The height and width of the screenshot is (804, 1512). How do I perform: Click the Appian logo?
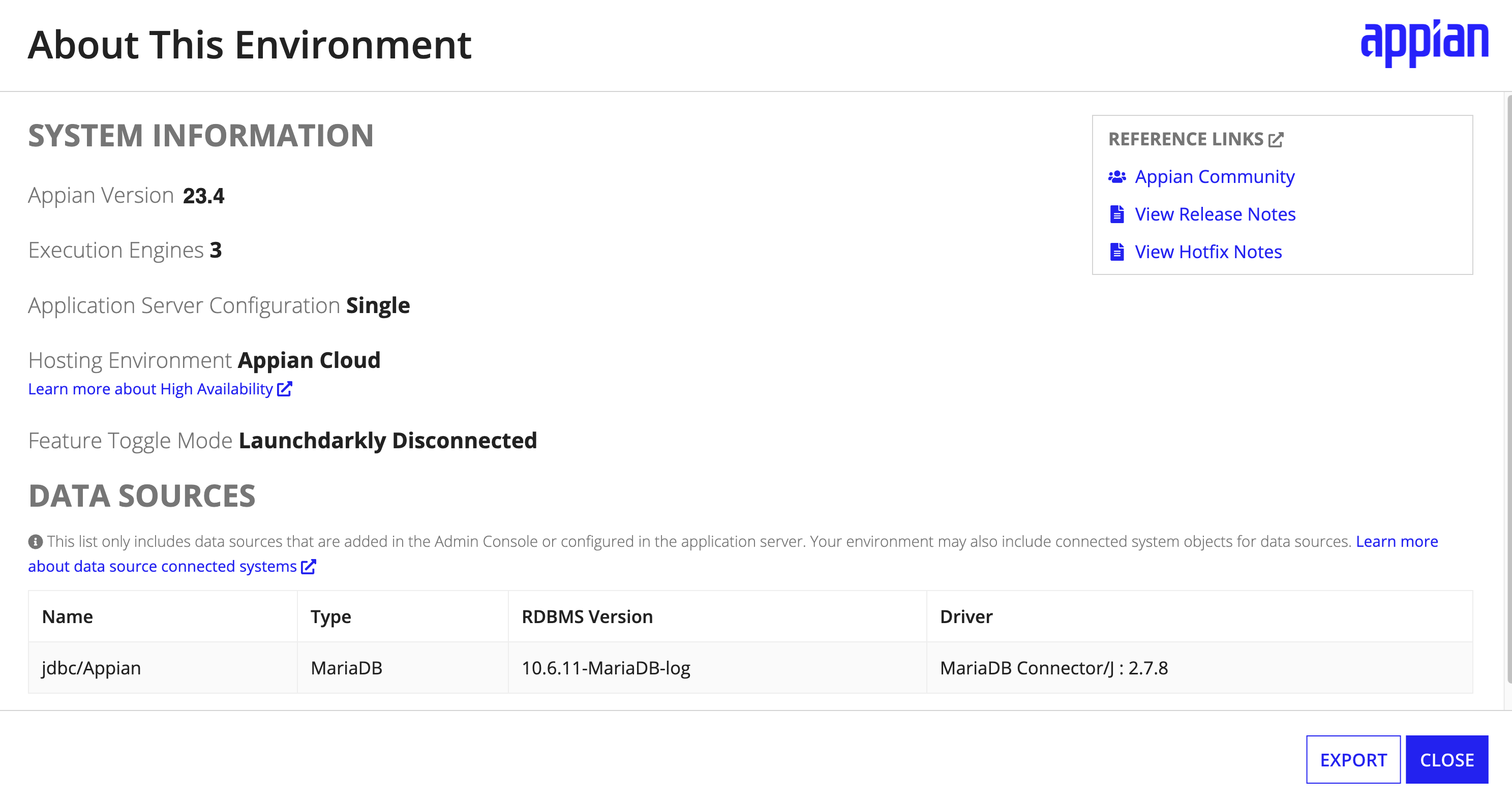click(x=1424, y=43)
